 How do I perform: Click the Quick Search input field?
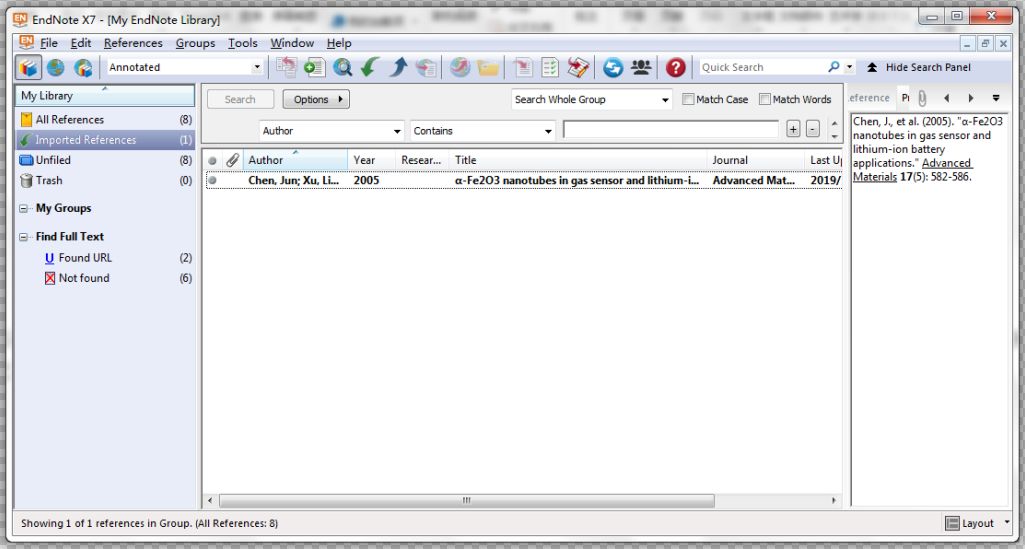[762, 67]
